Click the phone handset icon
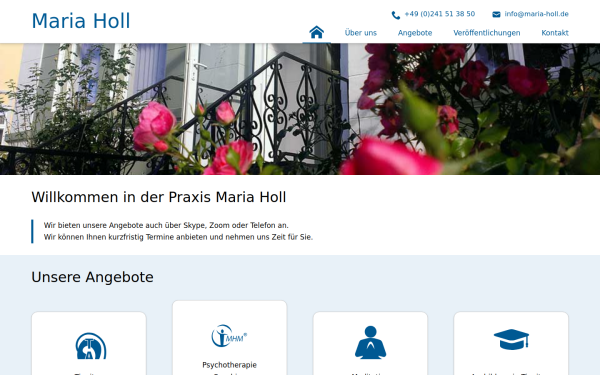 click(x=396, y=15)
